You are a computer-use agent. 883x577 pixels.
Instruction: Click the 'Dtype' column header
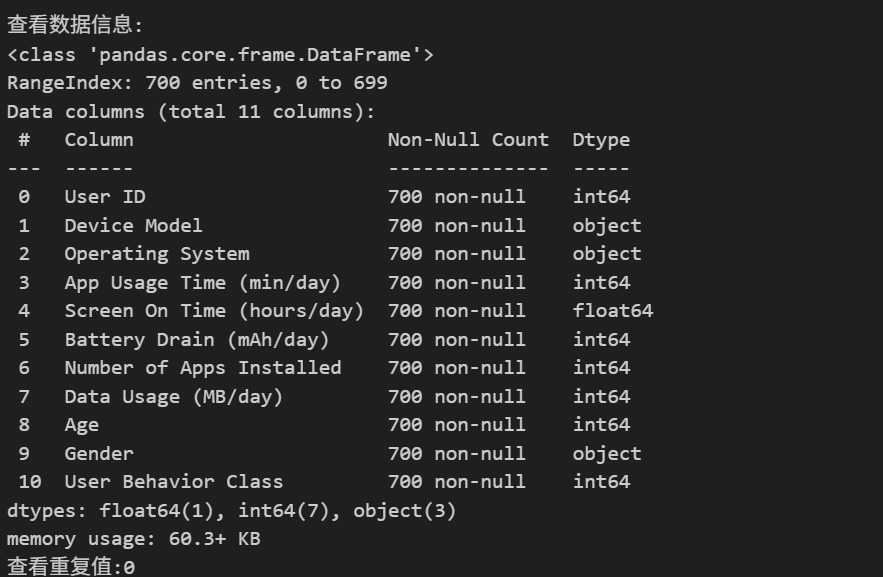point(601,141)
